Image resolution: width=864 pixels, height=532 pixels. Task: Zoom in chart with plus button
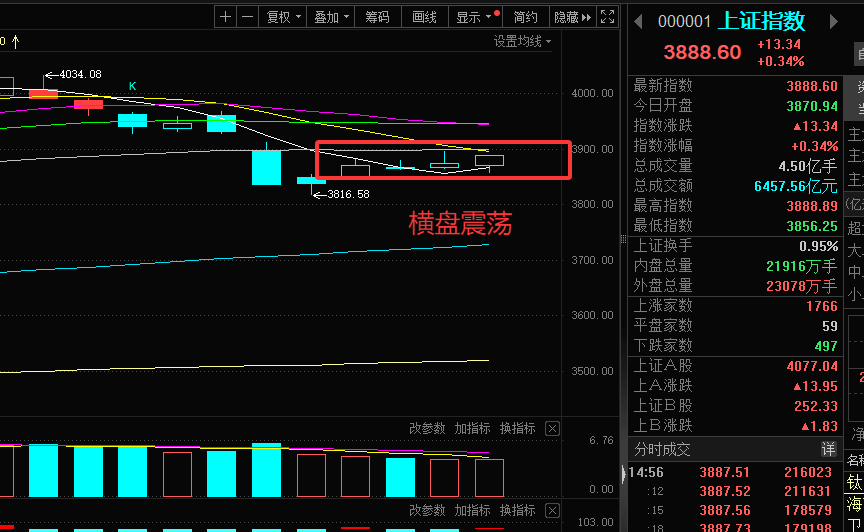(225, 17)
